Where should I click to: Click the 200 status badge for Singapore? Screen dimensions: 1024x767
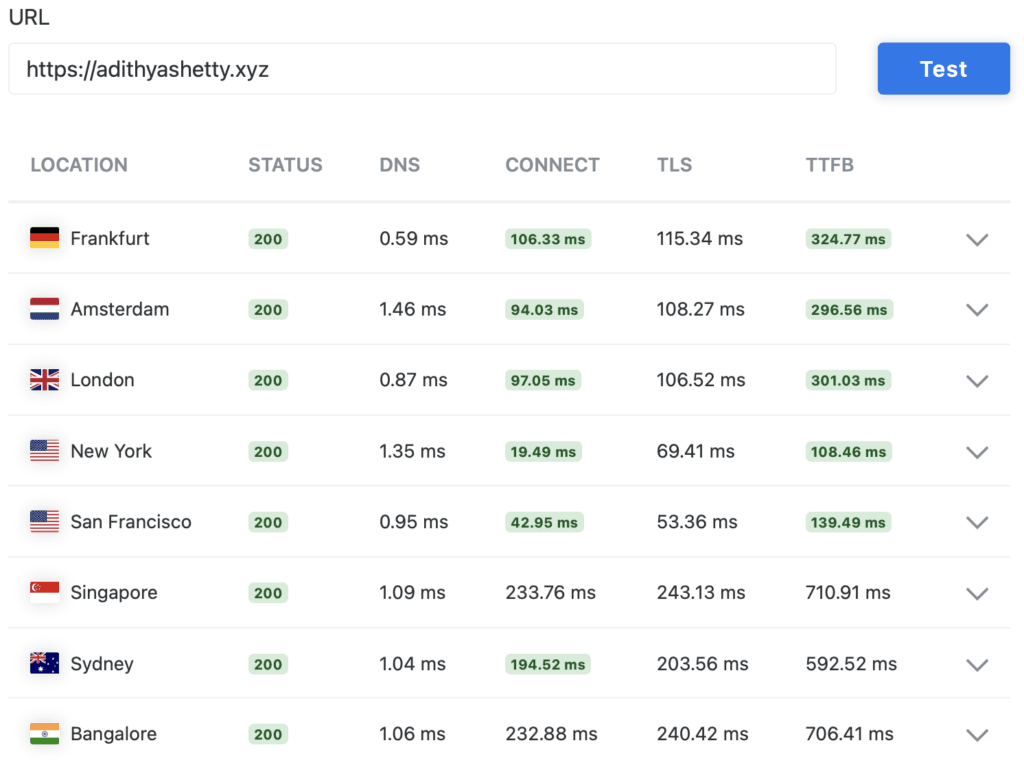(268, 593)
